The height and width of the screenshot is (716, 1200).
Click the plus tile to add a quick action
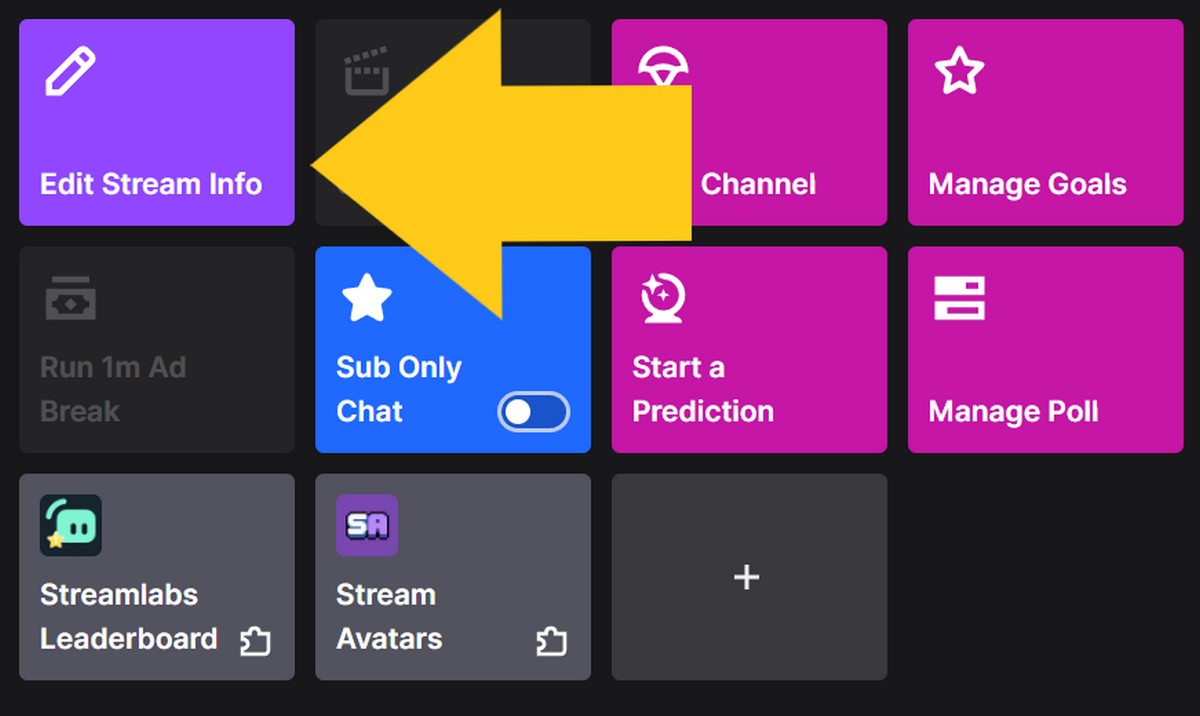pyautogui.click(x=747, y=577)
